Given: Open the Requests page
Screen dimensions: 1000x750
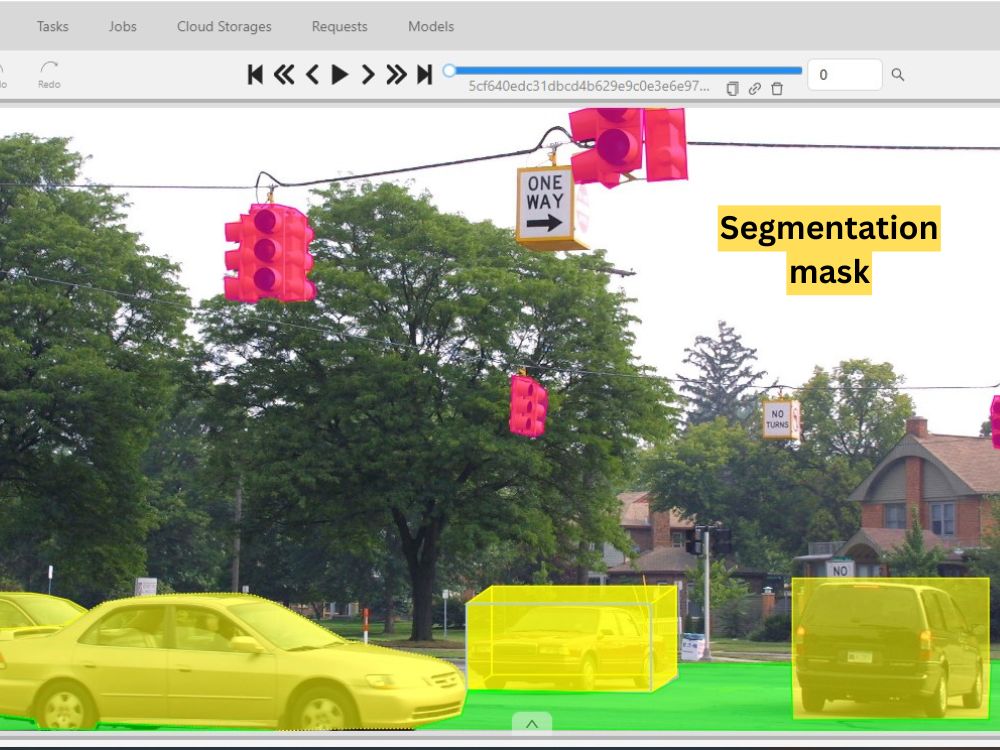Looking at the screenshot, I should (x=339, y=26).
